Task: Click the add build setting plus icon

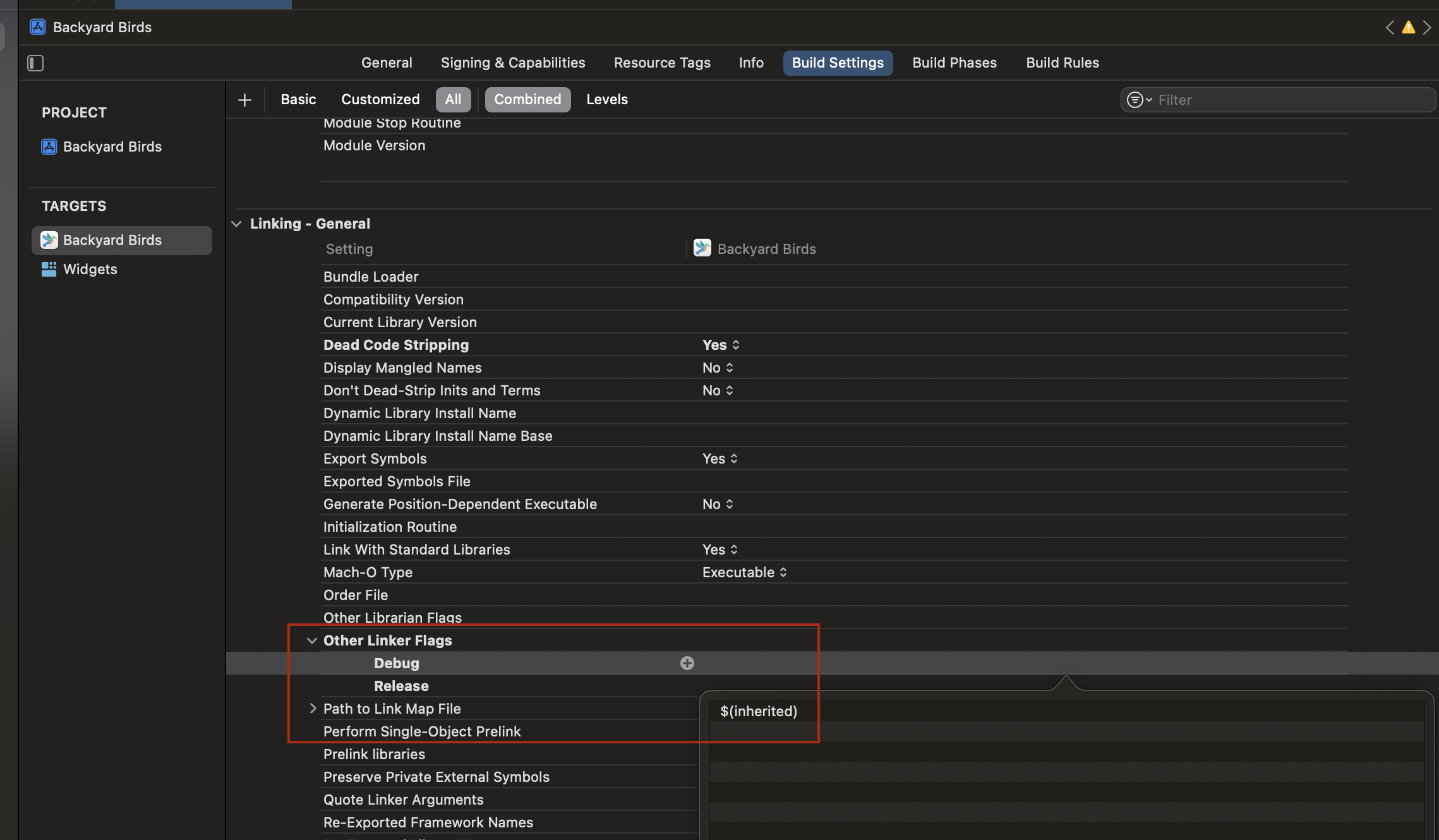Action: click(x=244, y=100)
